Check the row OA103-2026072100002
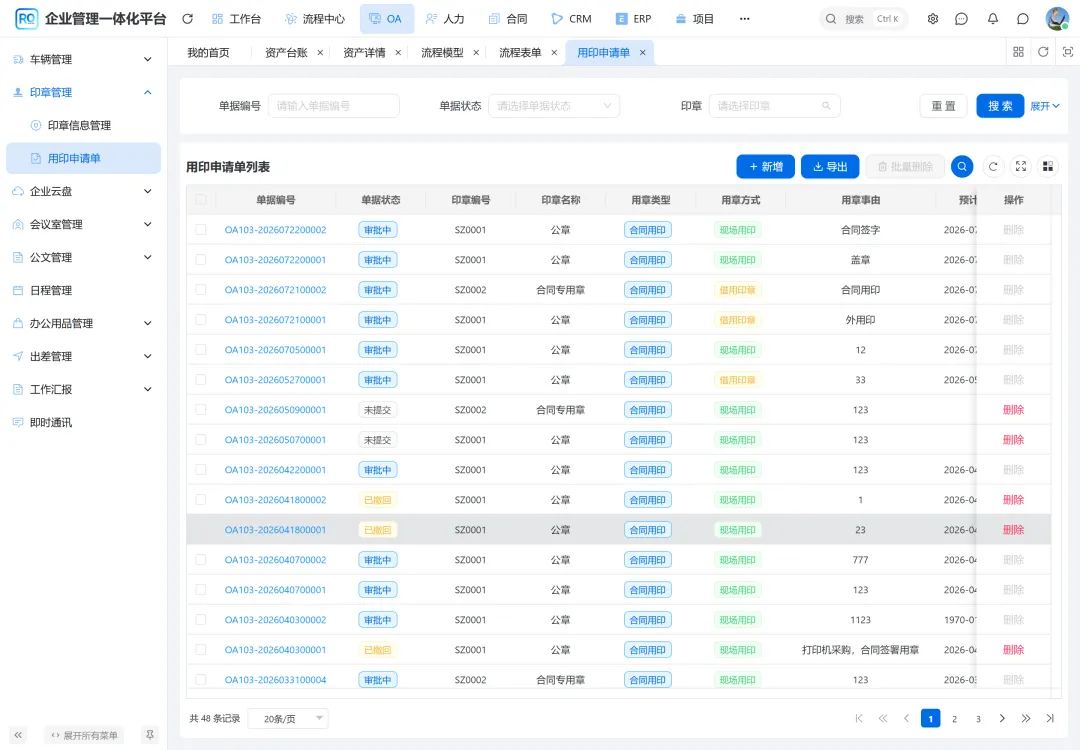Screen dimensions: 1080x750 pyautogui.click(x=200, y=289)
